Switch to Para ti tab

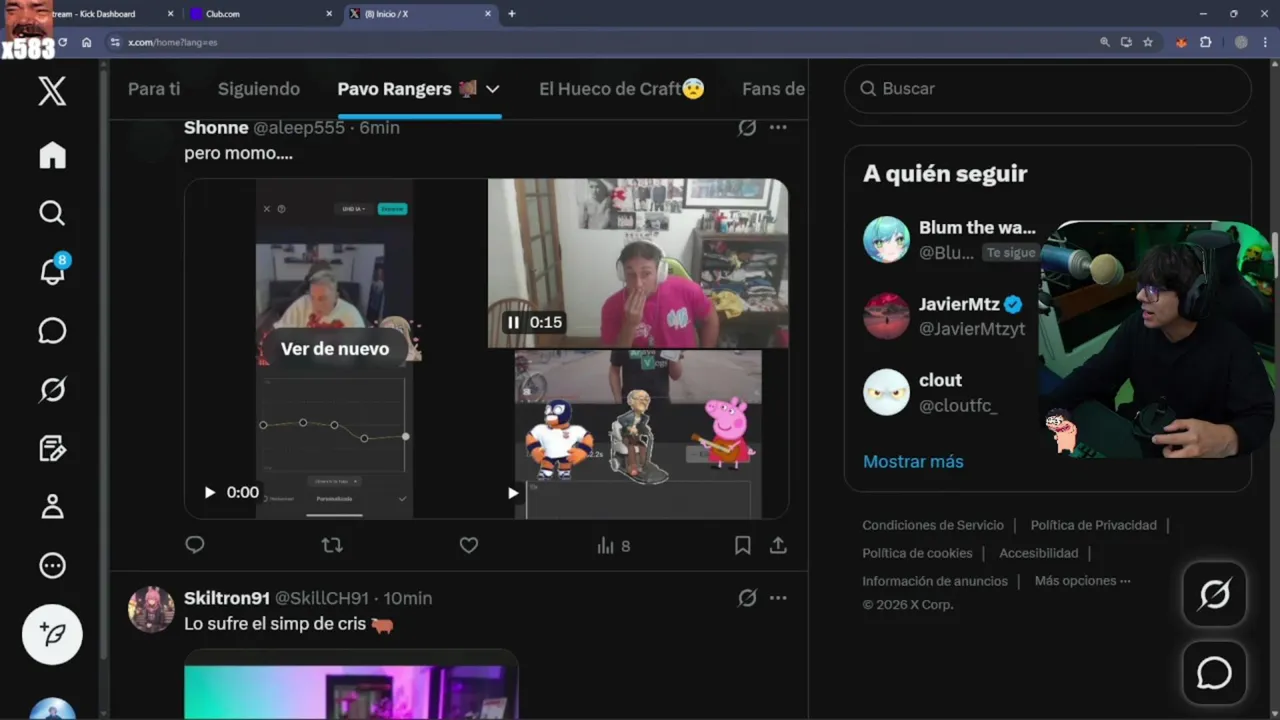[154, 89]
